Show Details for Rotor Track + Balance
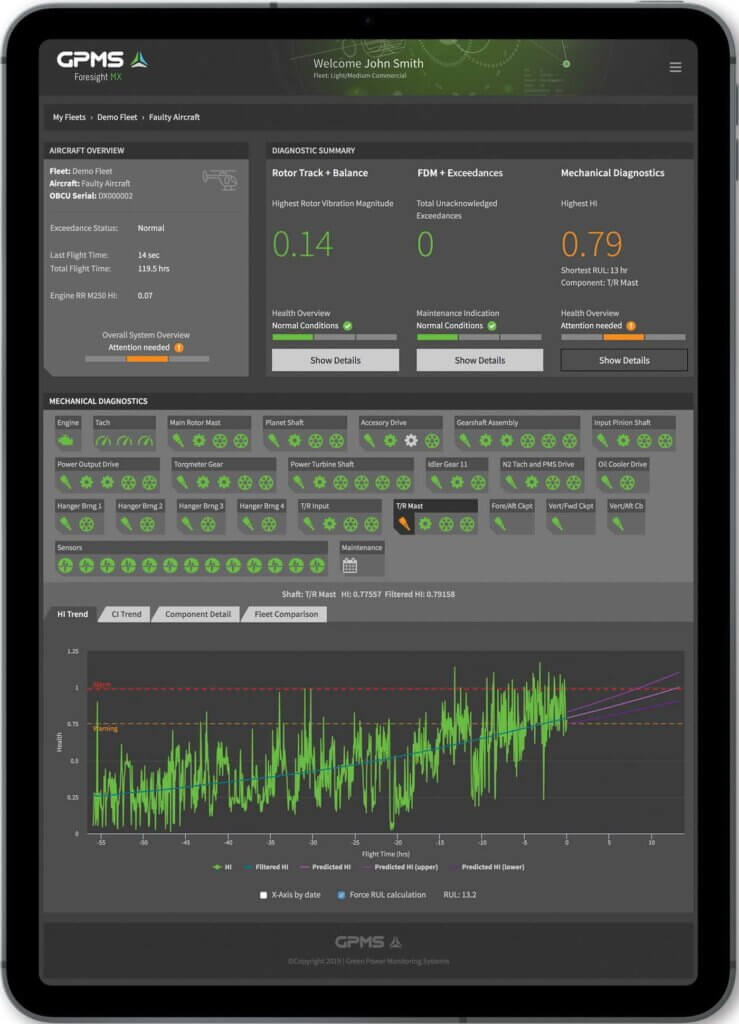739x1024 pixels. coord(335,360)
